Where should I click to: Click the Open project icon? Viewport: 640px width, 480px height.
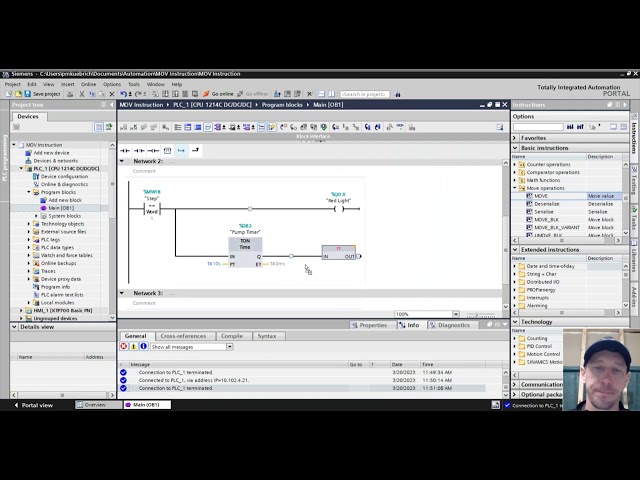coord(18,94)
